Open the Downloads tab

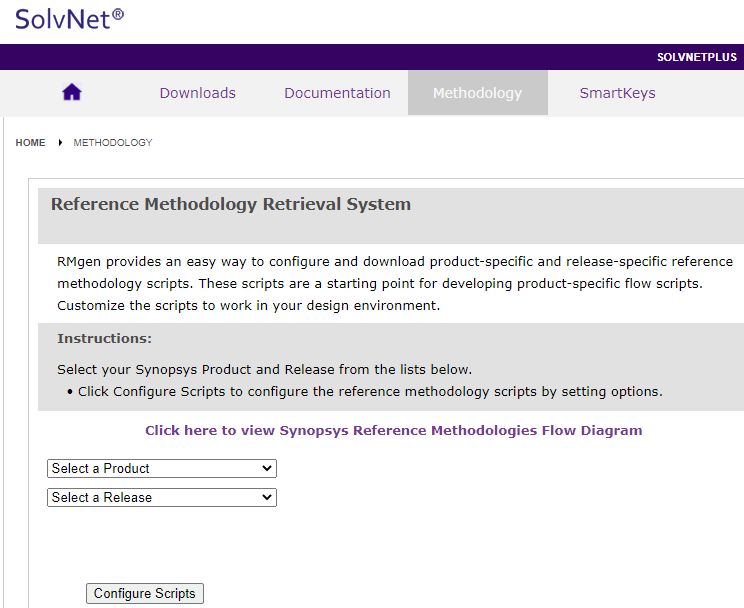pos(197,93)
